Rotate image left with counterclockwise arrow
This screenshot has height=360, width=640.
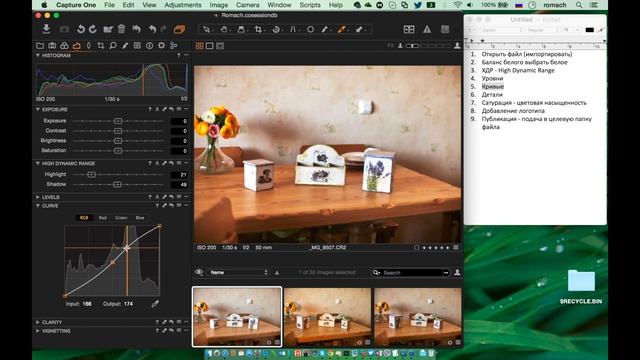coord(81,29)
